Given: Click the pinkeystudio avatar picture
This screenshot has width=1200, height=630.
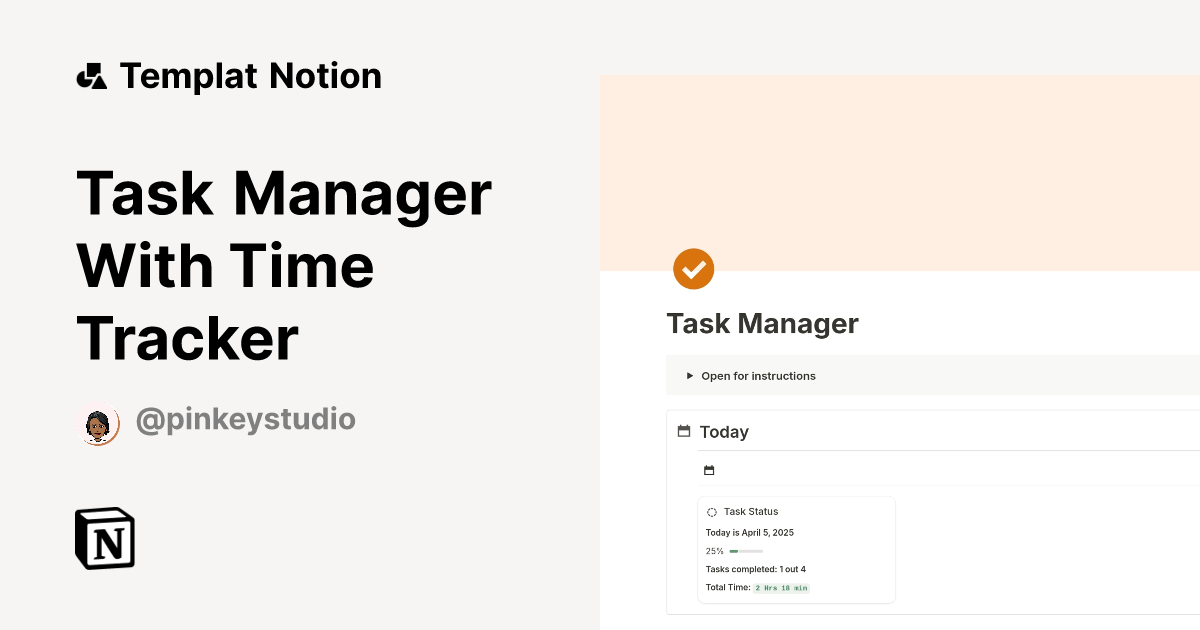Looking at the screenshot, I should (x=98, y=424).
